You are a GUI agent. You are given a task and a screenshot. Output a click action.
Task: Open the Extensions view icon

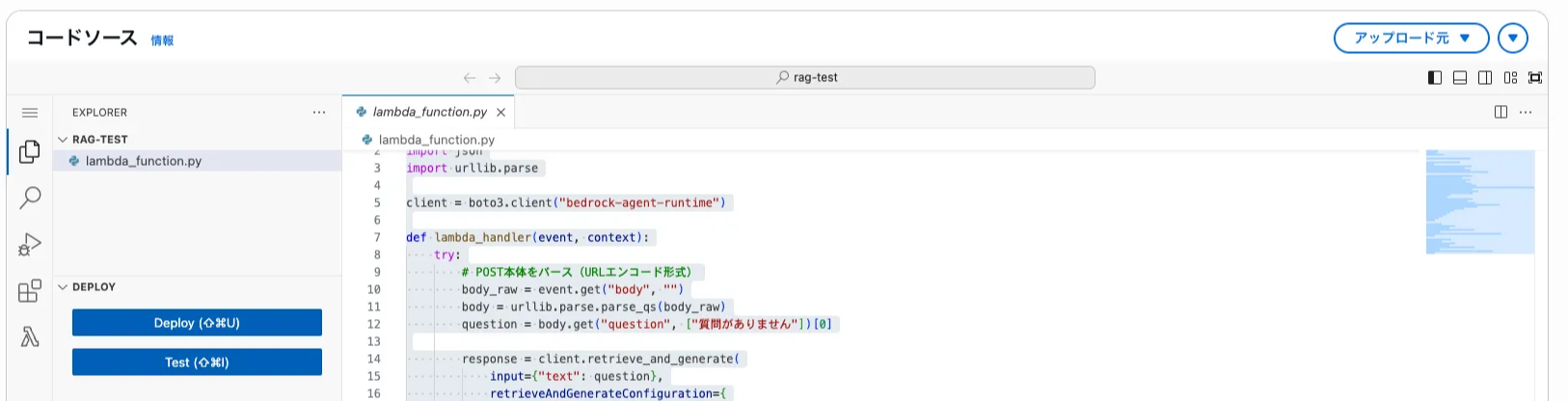coord(30,290)
